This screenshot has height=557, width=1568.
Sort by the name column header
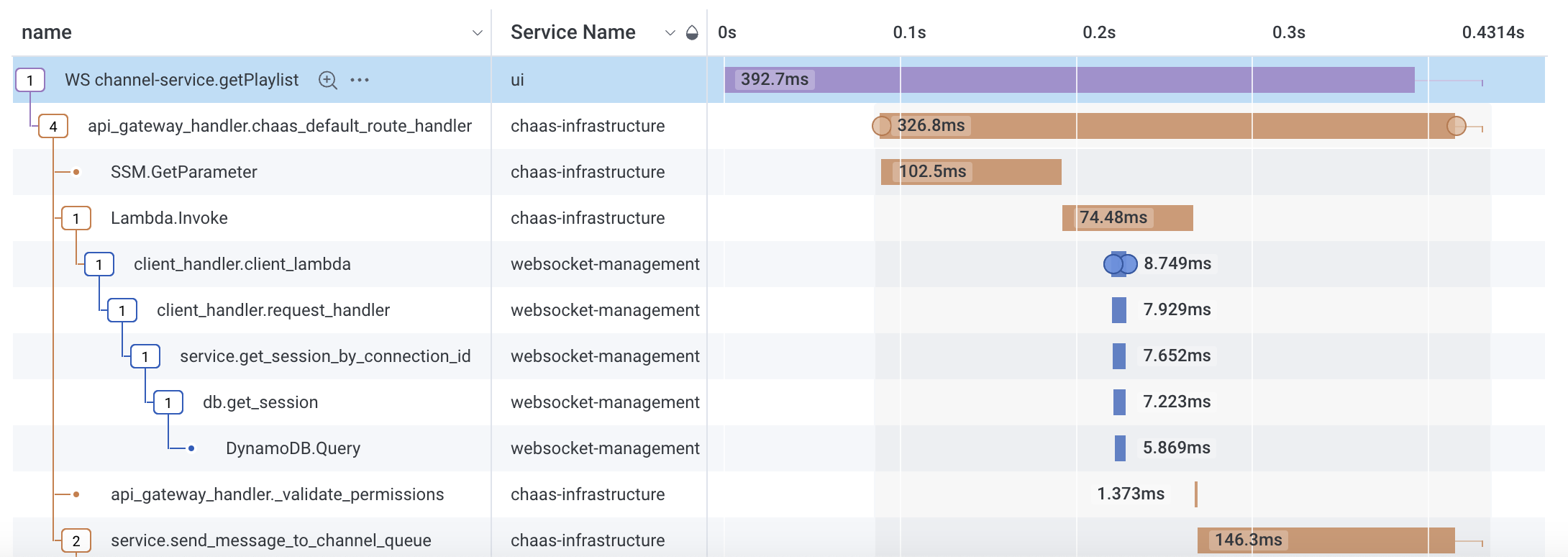47,32
